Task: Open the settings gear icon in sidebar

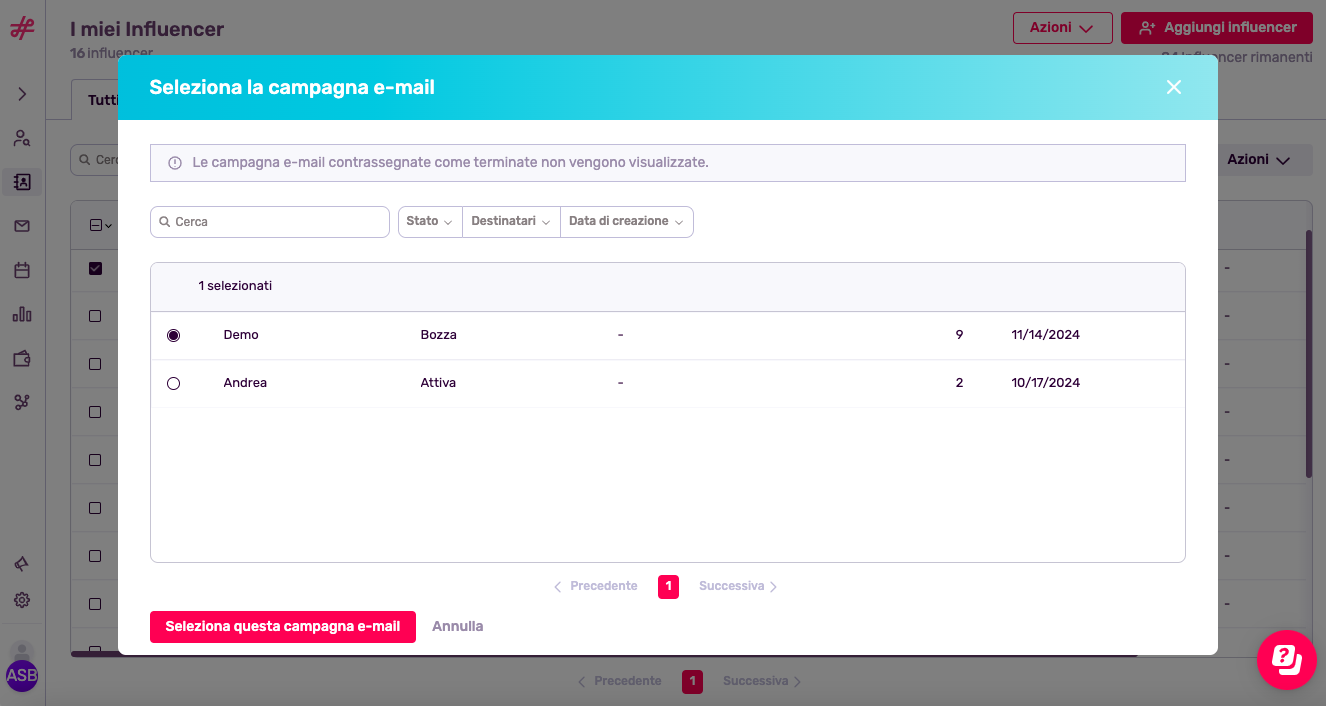Action: click(x=22, y=600)
